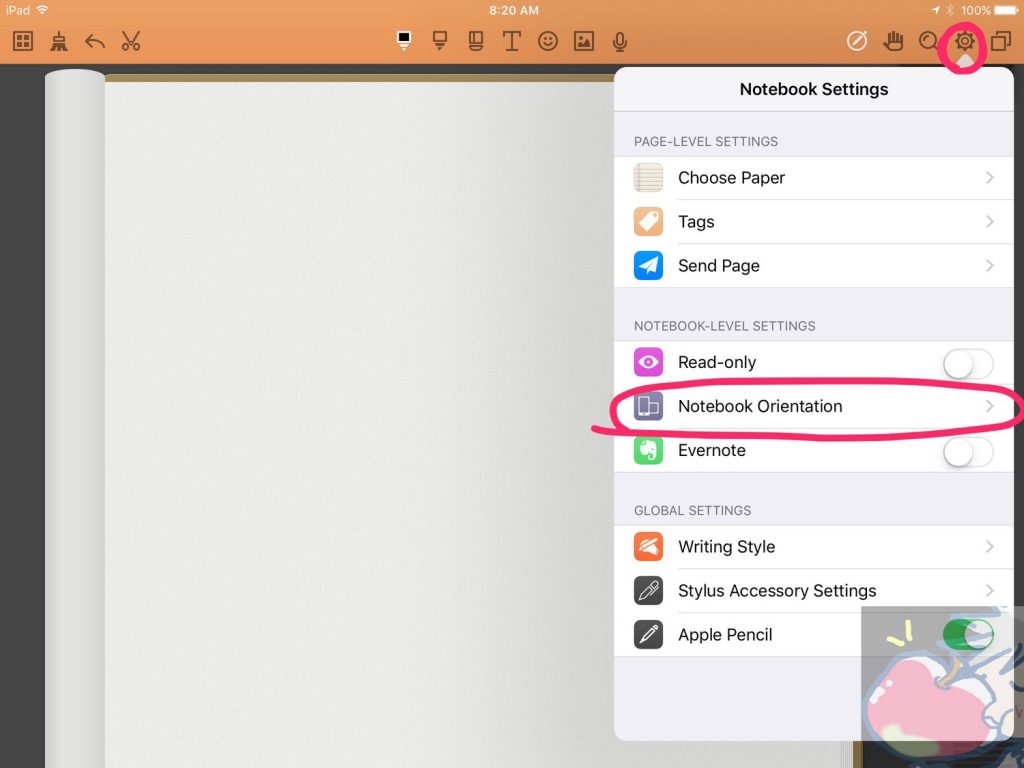Select the highlighter tool
The height and width of the screenshot is (768, 1024).
click(440, 41)
